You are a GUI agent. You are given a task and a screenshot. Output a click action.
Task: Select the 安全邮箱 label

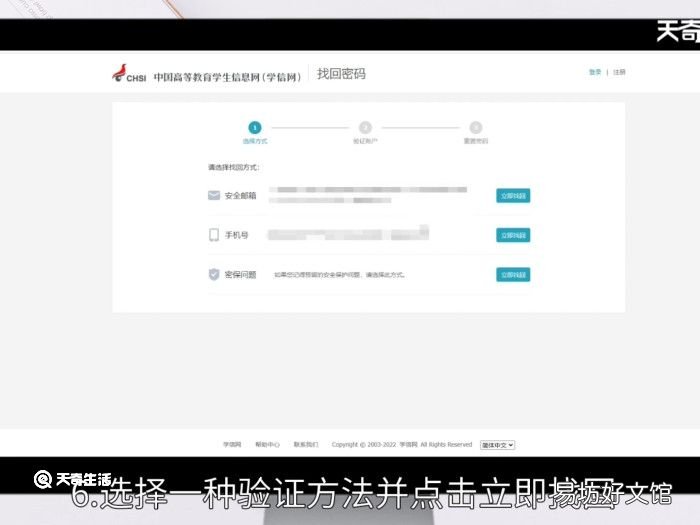click(240, 196)
